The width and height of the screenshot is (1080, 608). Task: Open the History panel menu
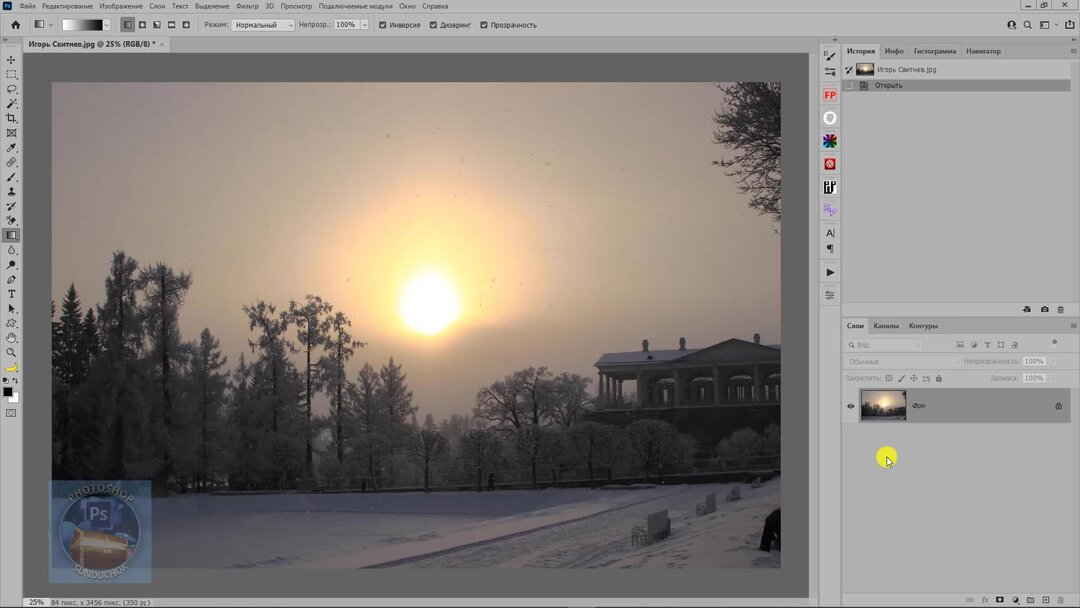click(1072, 51)
